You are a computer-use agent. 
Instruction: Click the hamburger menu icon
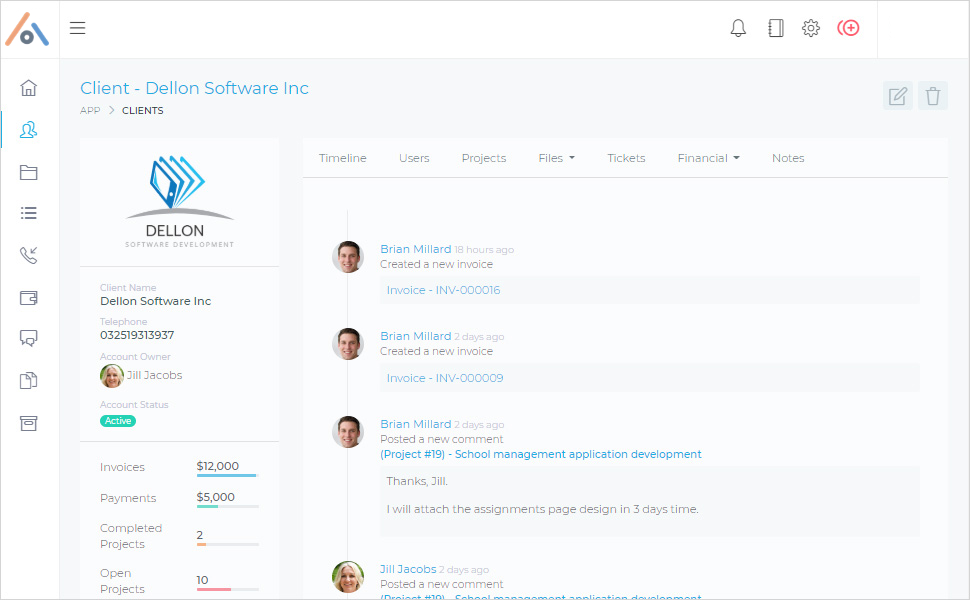pyautogui.click(x=77, y=28)
